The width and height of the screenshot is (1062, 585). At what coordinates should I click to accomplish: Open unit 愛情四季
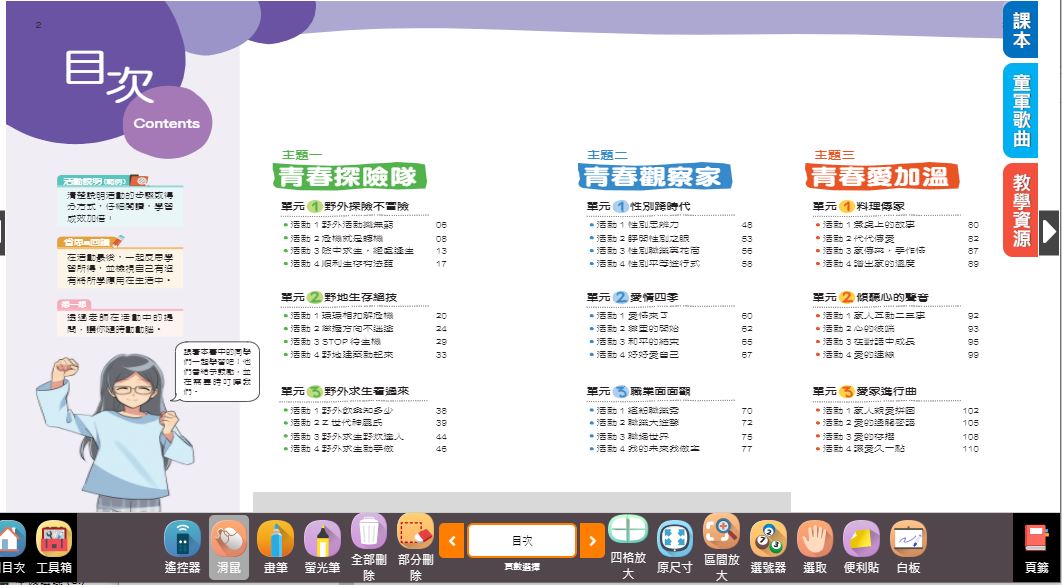(x=633, y=297)
